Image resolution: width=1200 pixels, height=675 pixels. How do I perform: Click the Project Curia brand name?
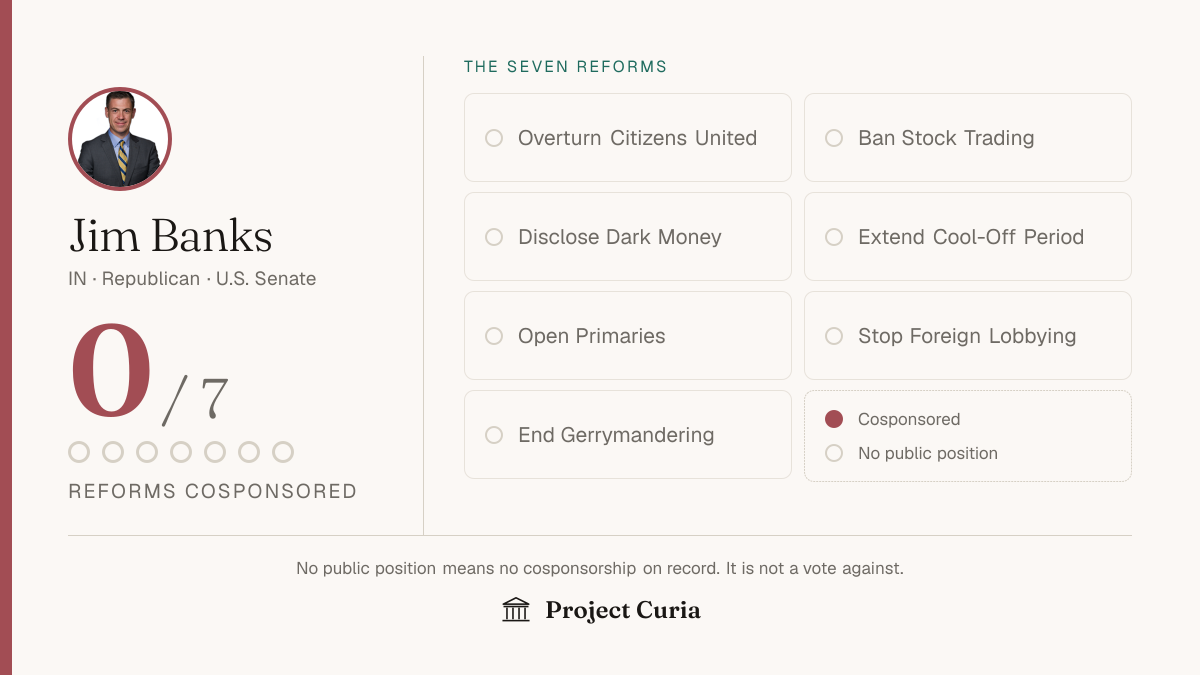click(x=623, y=610)
